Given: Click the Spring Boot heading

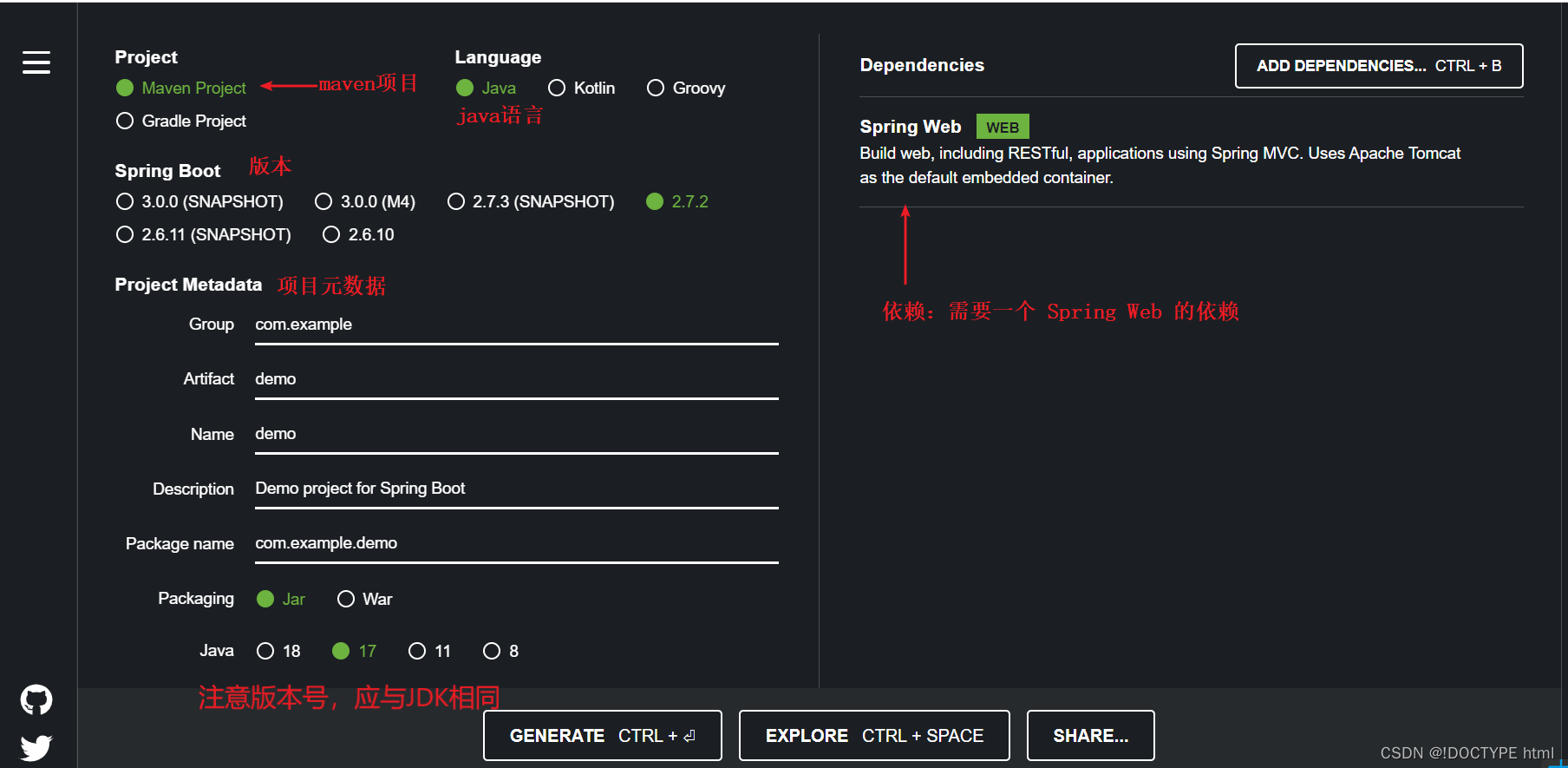Looking at the screenshot, I should 167,171.
